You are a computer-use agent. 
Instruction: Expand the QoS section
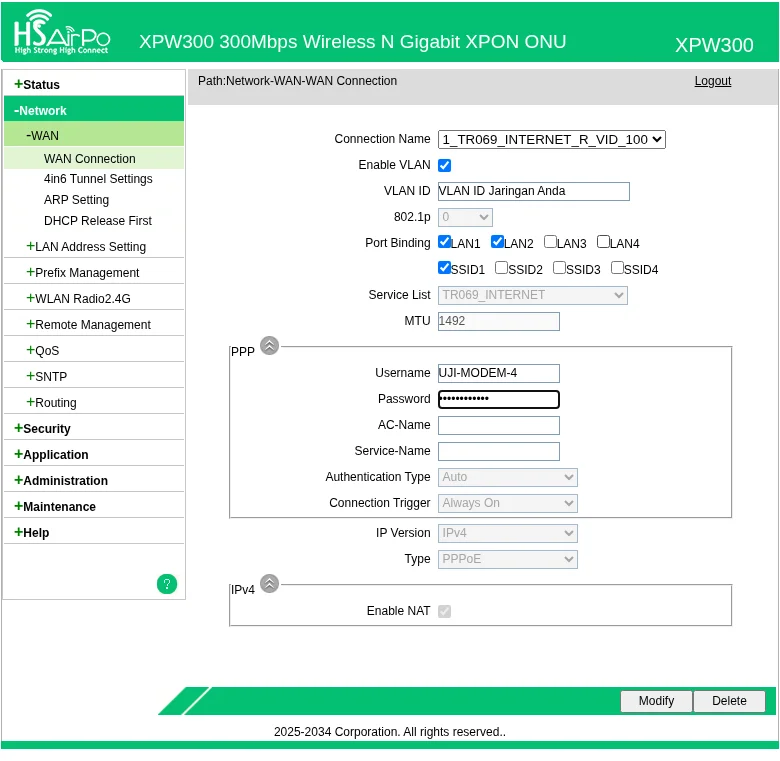(94, 351)
